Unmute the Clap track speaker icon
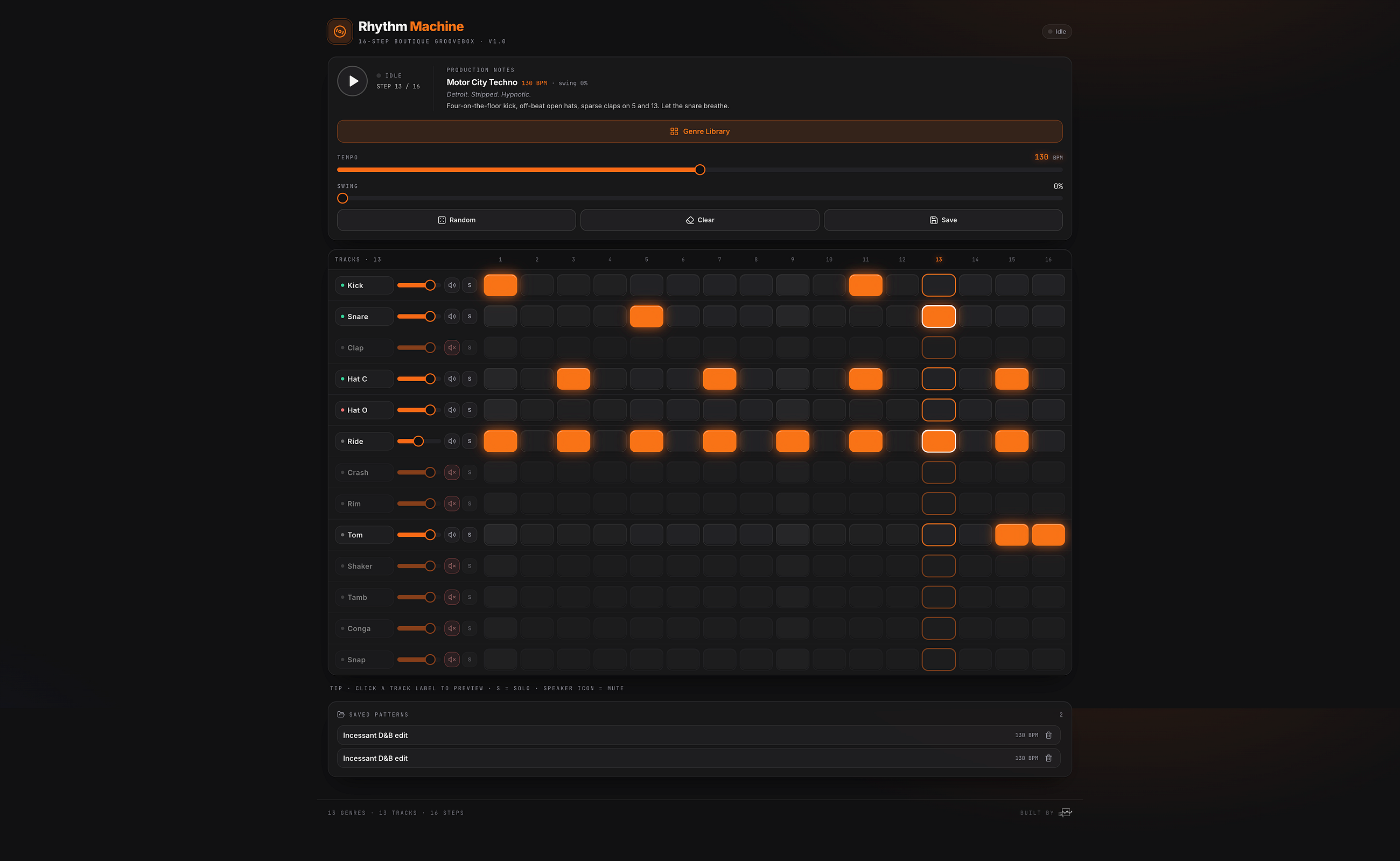Screen dimensions: 1400x861 pyautogui.click(x=452, y=347)
